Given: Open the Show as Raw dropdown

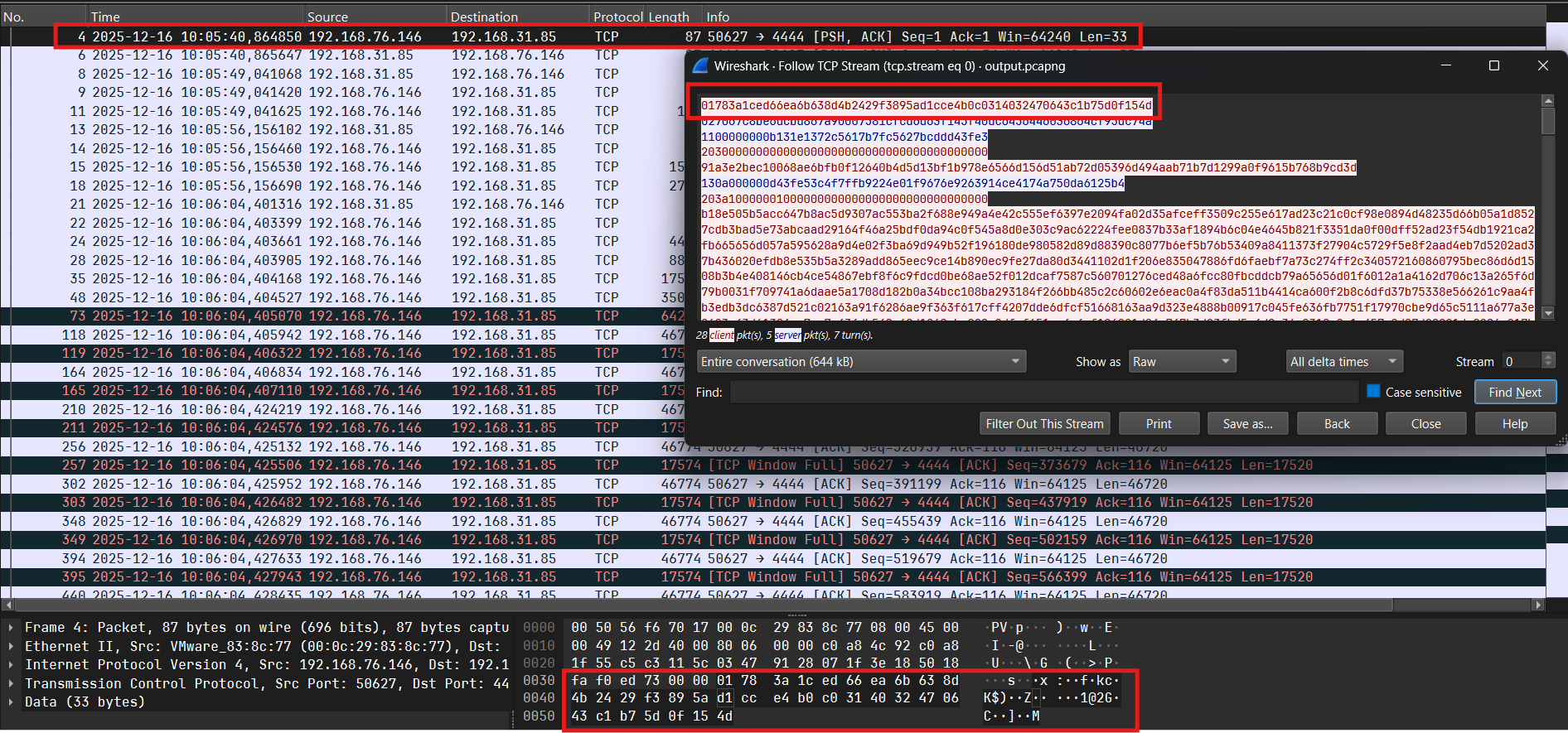Looking at the screenshot, I should click(x=1182, y=362).
